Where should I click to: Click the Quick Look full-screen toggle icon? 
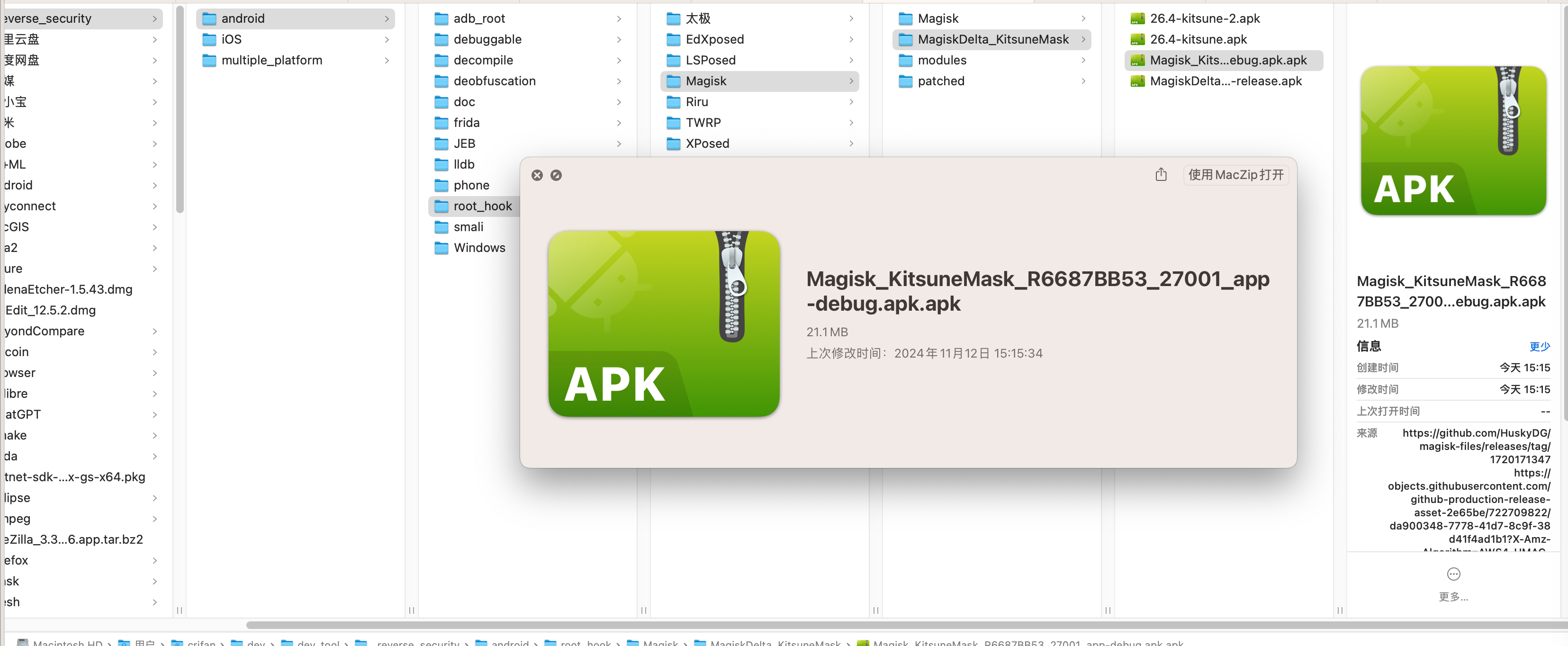click(x=556, y=175)
